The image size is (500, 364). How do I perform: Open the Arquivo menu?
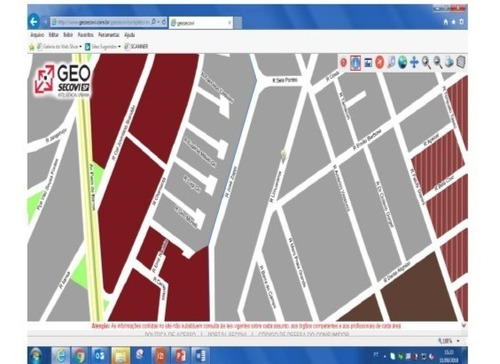[x=37, y=35]
